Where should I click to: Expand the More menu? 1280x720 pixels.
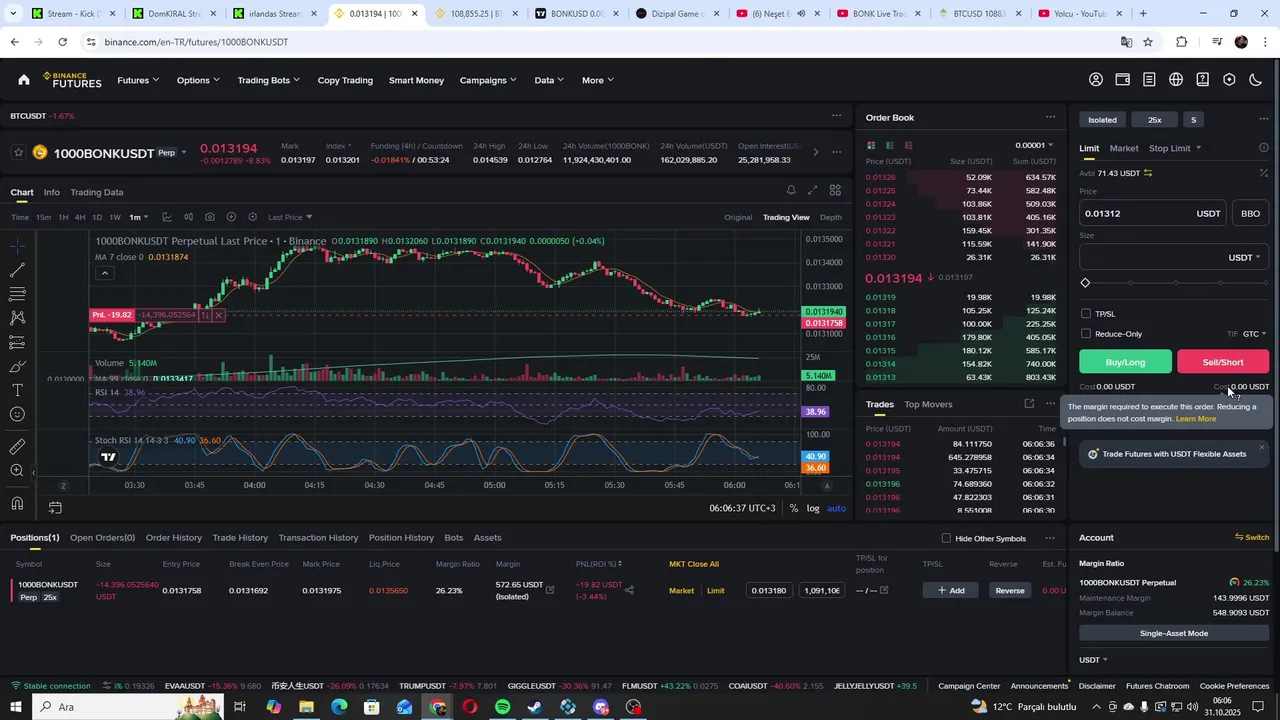598,80
